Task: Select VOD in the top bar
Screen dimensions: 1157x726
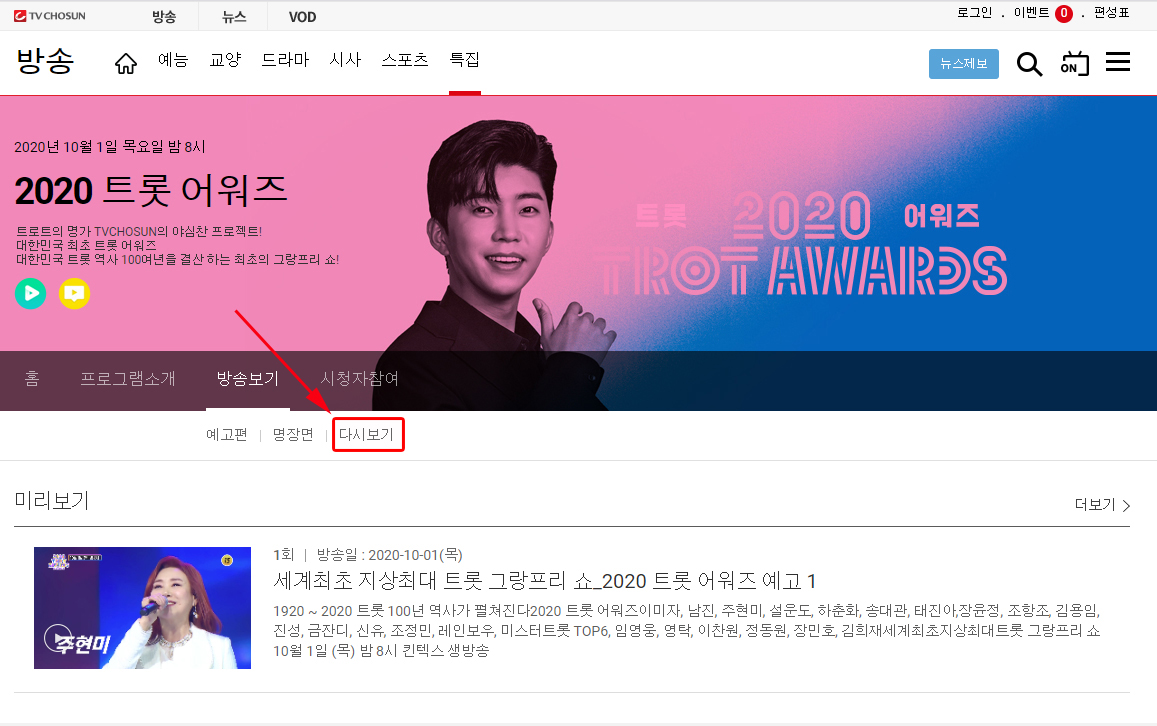Action: (303, 17)
